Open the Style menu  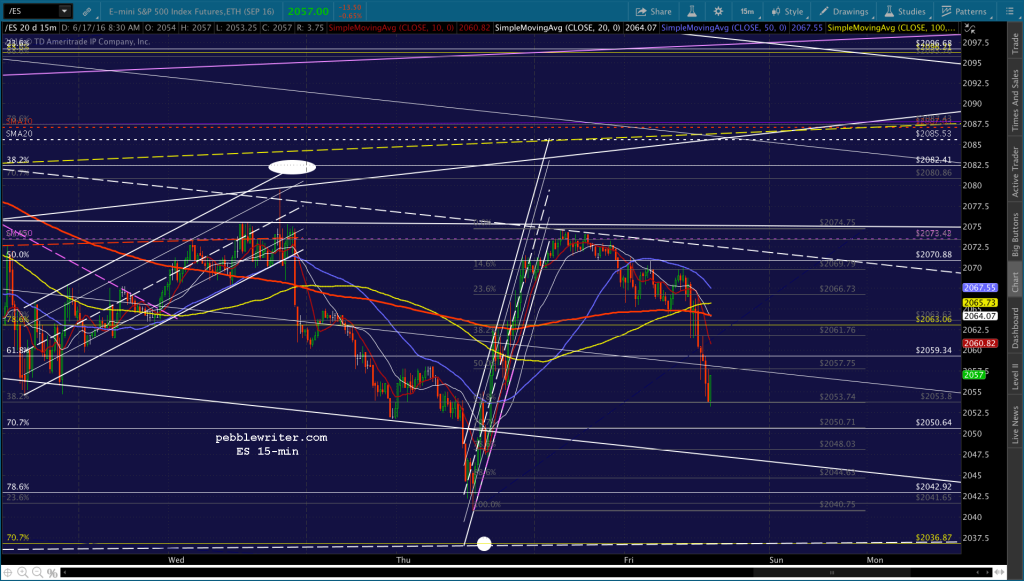(x=788, y=11)
